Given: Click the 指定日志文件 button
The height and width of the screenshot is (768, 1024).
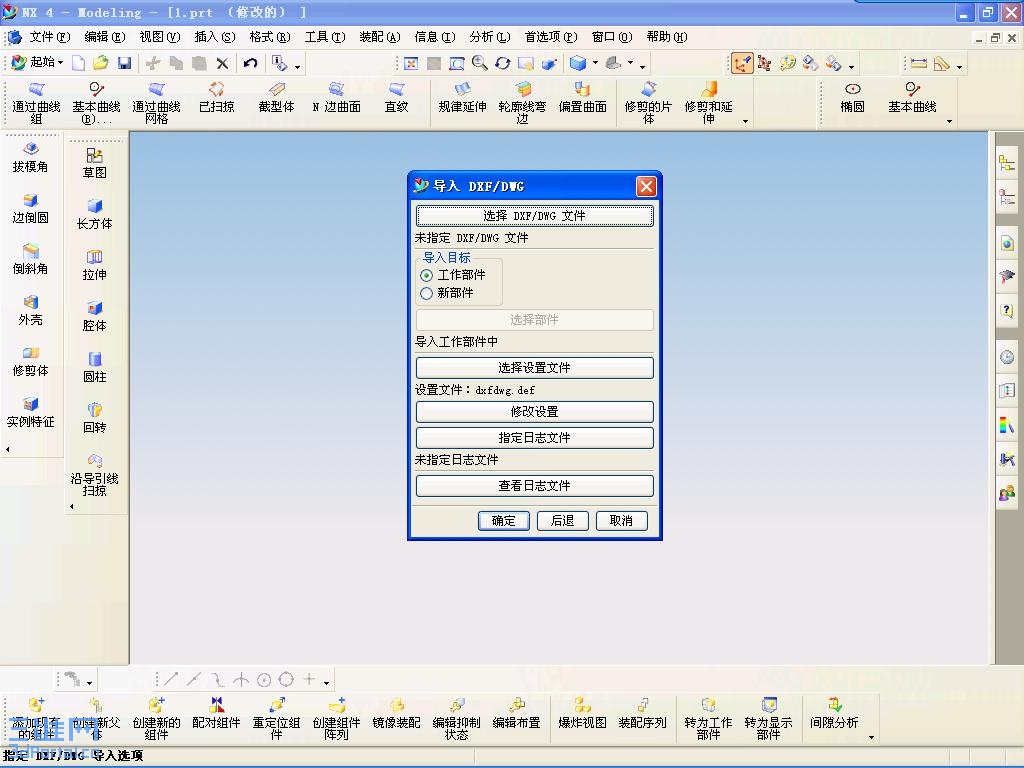Looking at the screenshot, I should pyautogui.click(x=534, y=438).
